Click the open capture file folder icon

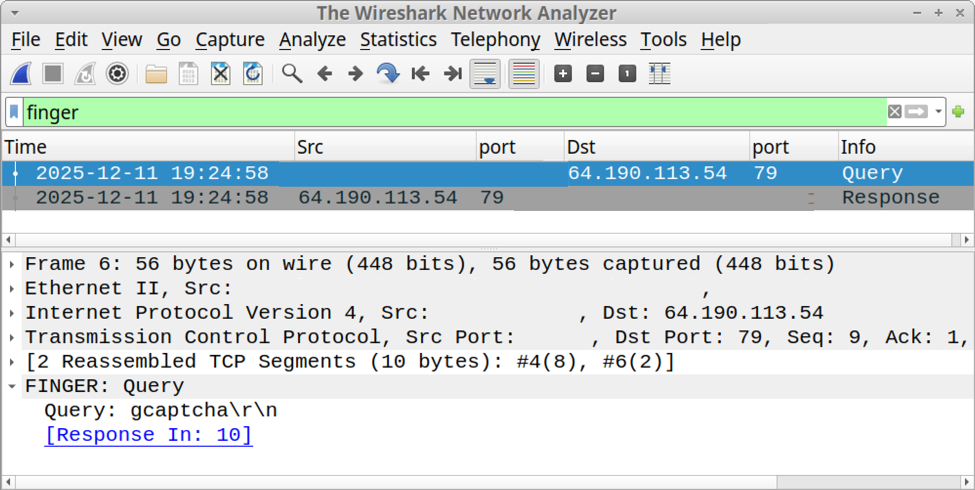point(156,74)
